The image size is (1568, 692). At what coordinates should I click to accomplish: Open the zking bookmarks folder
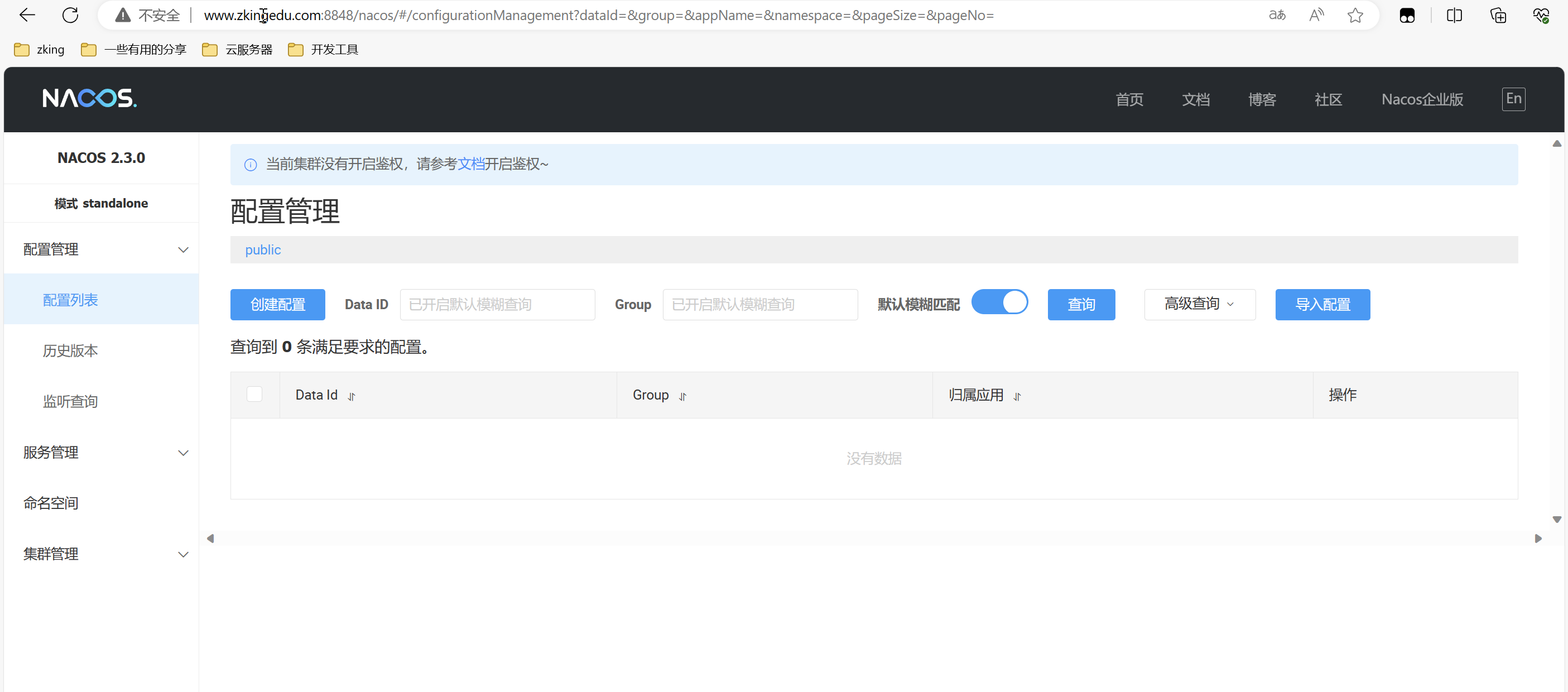click(x=39, y=49)
